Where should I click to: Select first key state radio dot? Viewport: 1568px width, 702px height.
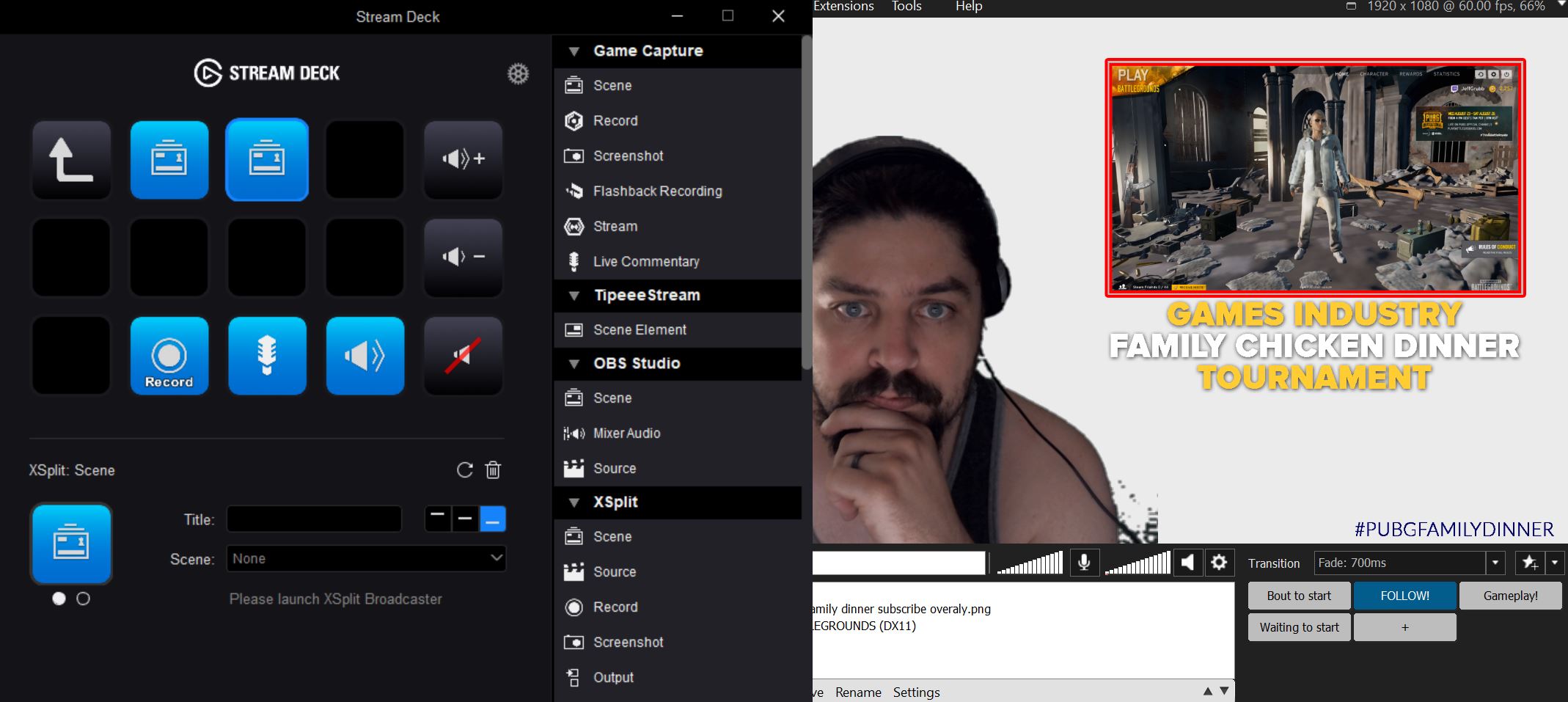[x=59, y=599]
